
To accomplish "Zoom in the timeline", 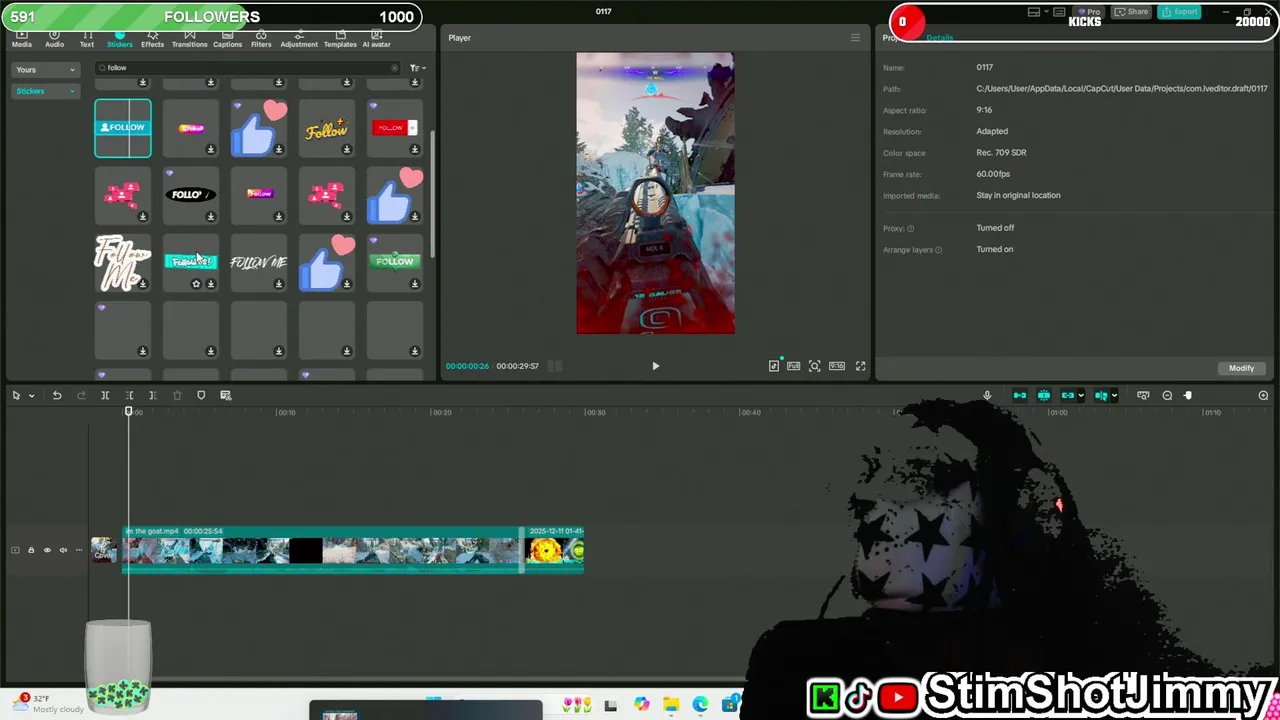I will [x=1263, y=396].
